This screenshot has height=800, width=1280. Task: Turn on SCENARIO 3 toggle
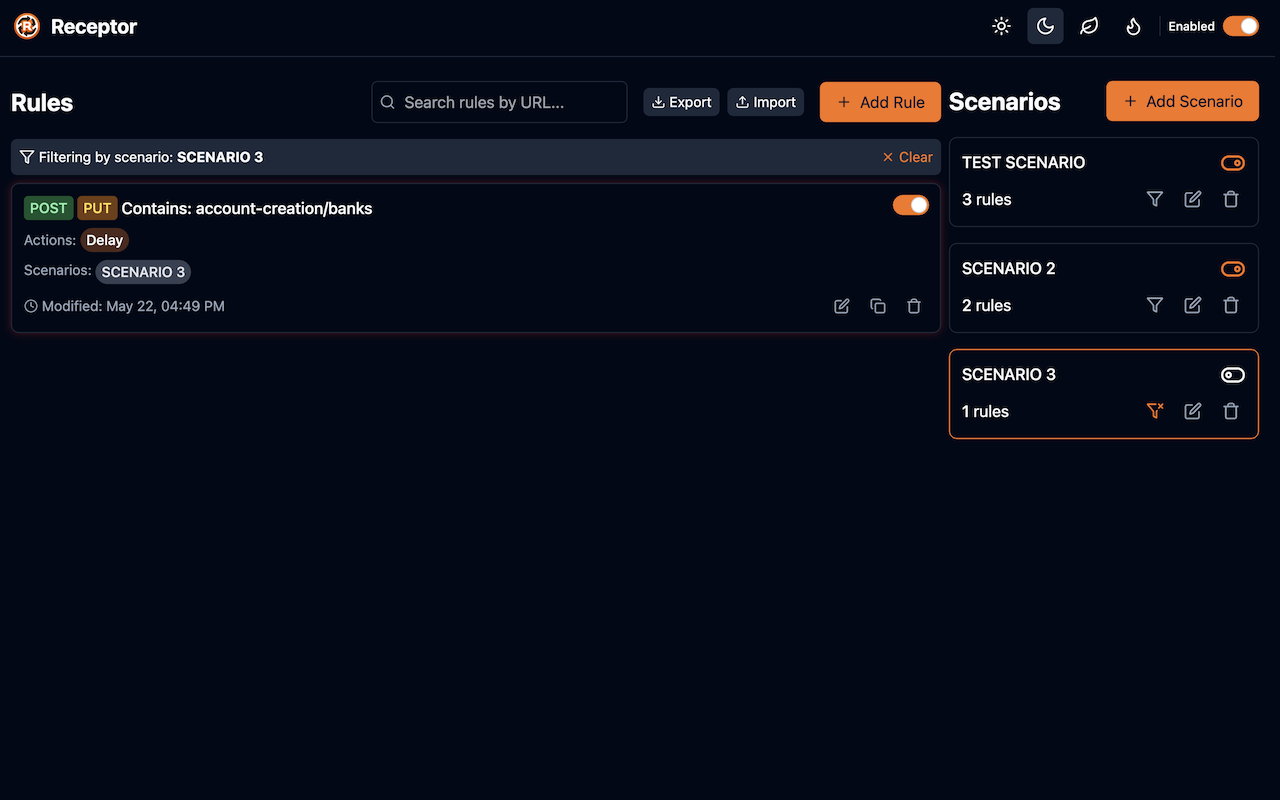[x=1232, y=375]
